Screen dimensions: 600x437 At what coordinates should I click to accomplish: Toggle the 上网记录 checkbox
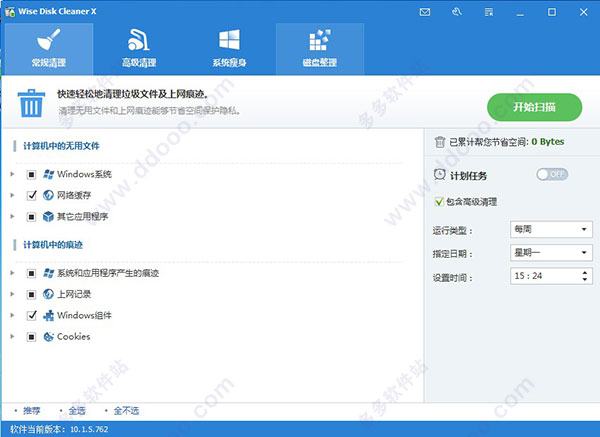pyautogui.click(x=31, y=295)
